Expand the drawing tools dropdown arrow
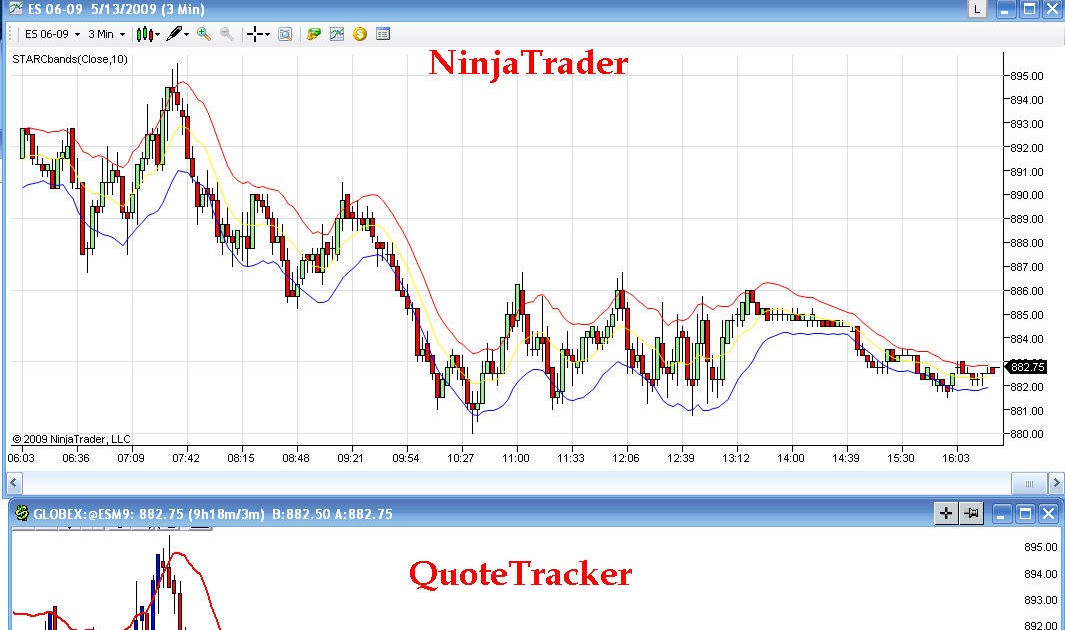The image size is (1065, 630). point(186,35)
